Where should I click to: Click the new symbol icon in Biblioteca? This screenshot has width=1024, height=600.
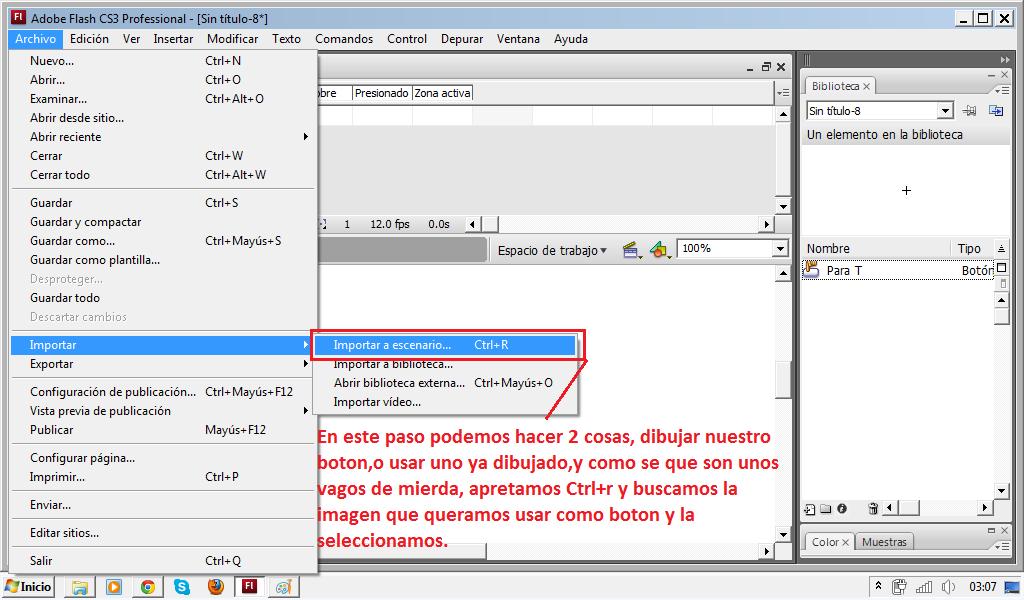tap(810, 509)
